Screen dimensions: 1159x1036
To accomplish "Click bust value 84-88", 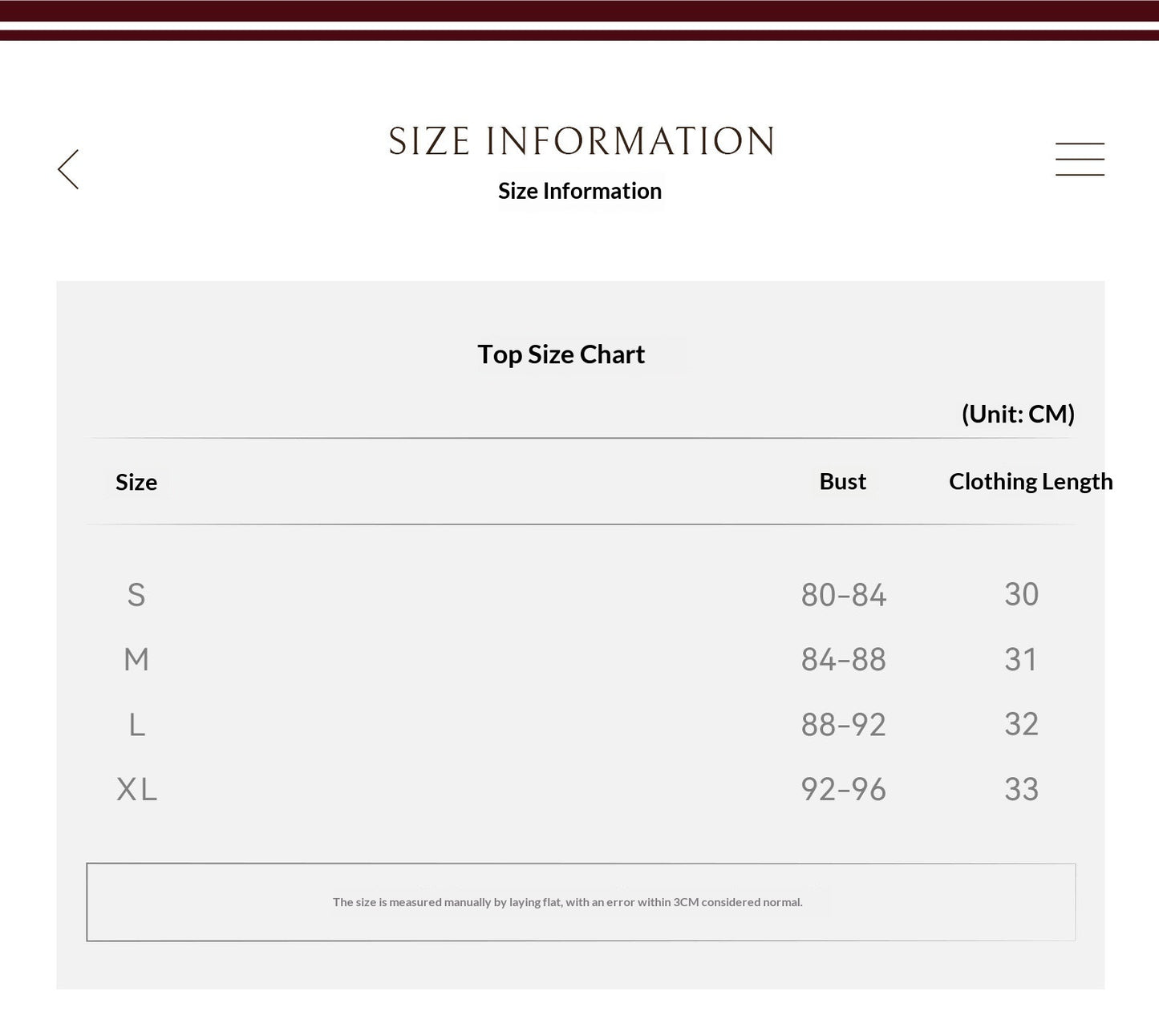I will pyautogui.click(x=843, y=660).
